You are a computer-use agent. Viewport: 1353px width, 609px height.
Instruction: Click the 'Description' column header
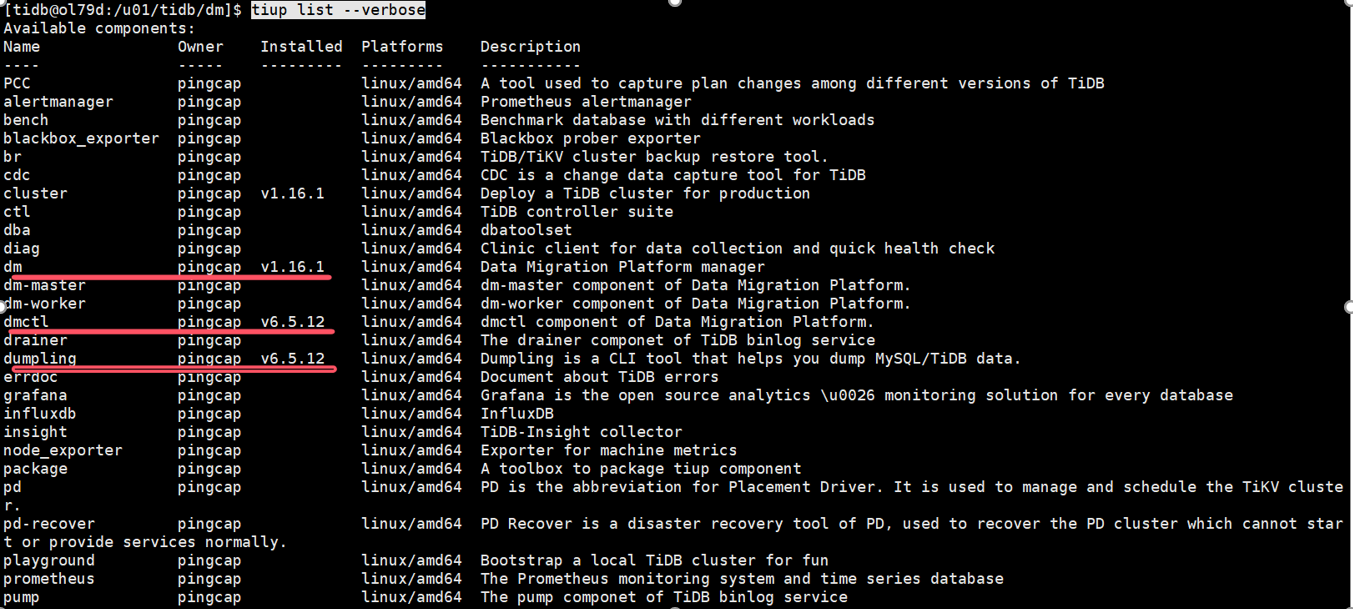pos(530,47)
